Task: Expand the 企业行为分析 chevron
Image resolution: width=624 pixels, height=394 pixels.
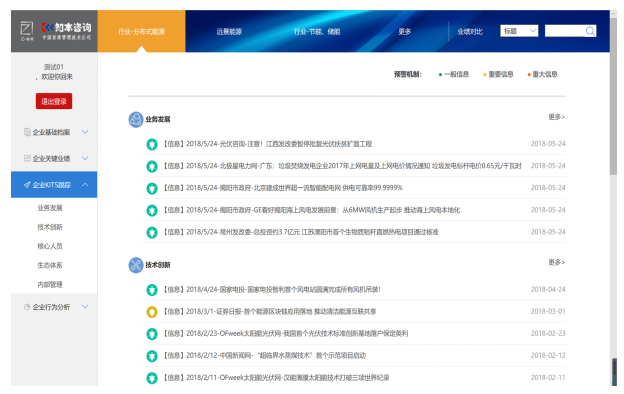Action: click(x=85, y=306)
